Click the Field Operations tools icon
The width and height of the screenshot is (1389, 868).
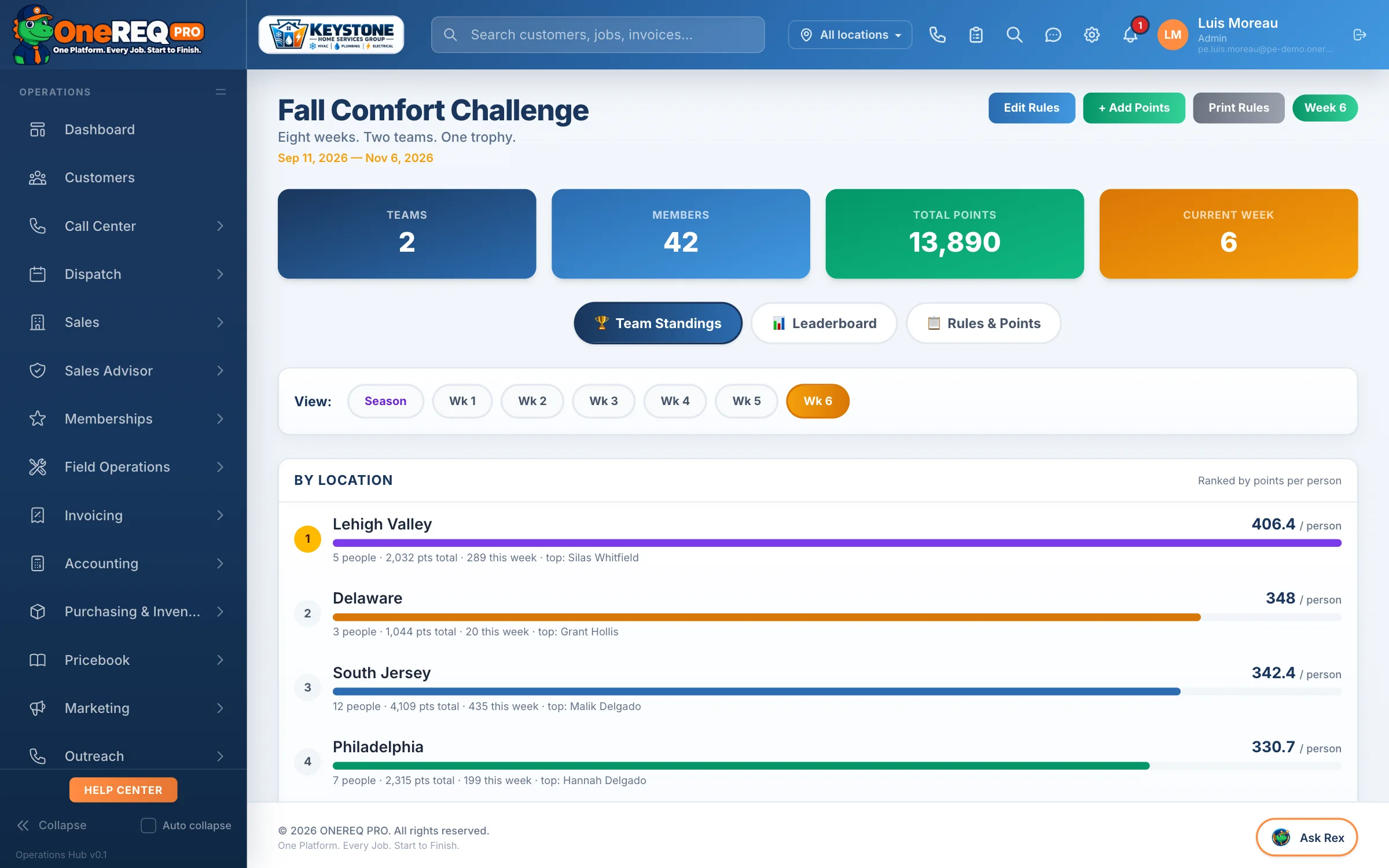click(x=38, y=467)
